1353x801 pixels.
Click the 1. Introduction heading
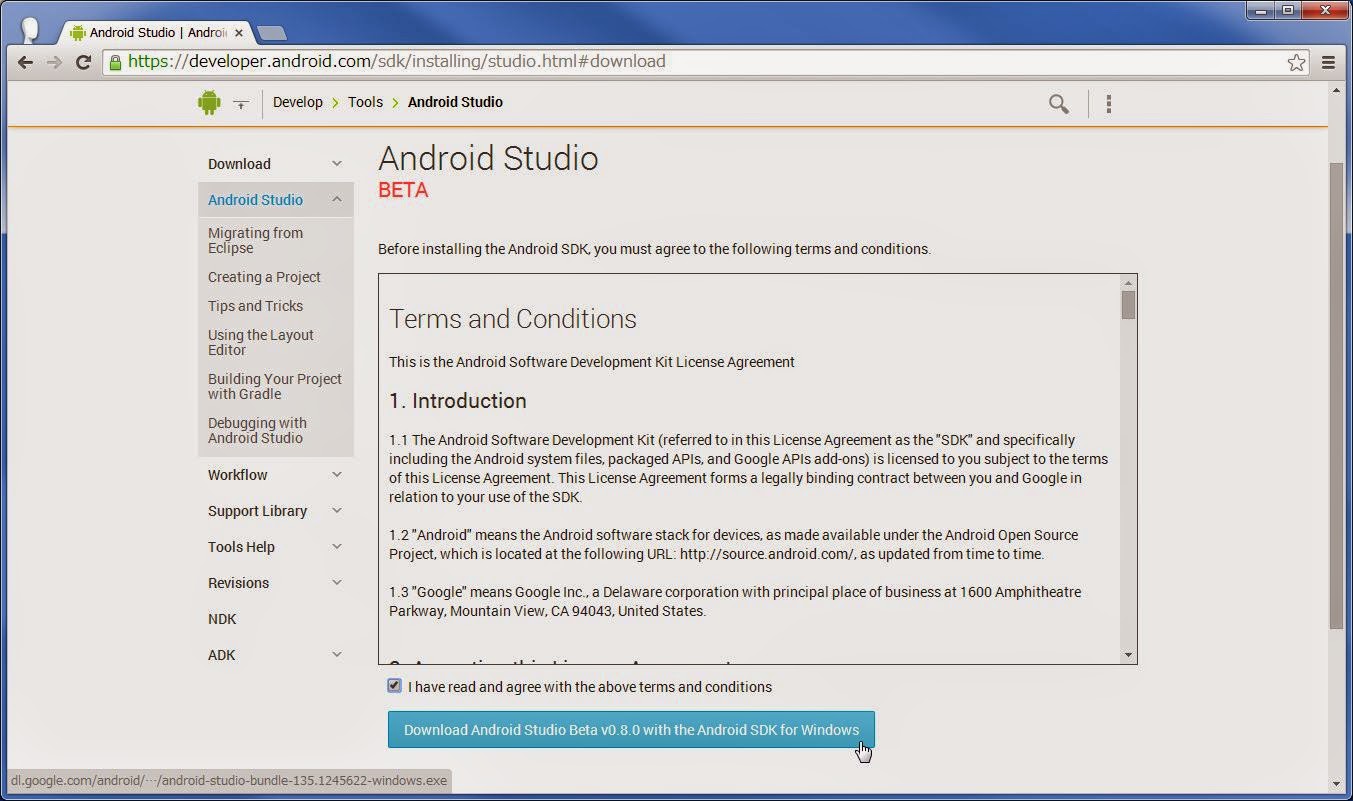pyautogui.click(x=458, y=401)
